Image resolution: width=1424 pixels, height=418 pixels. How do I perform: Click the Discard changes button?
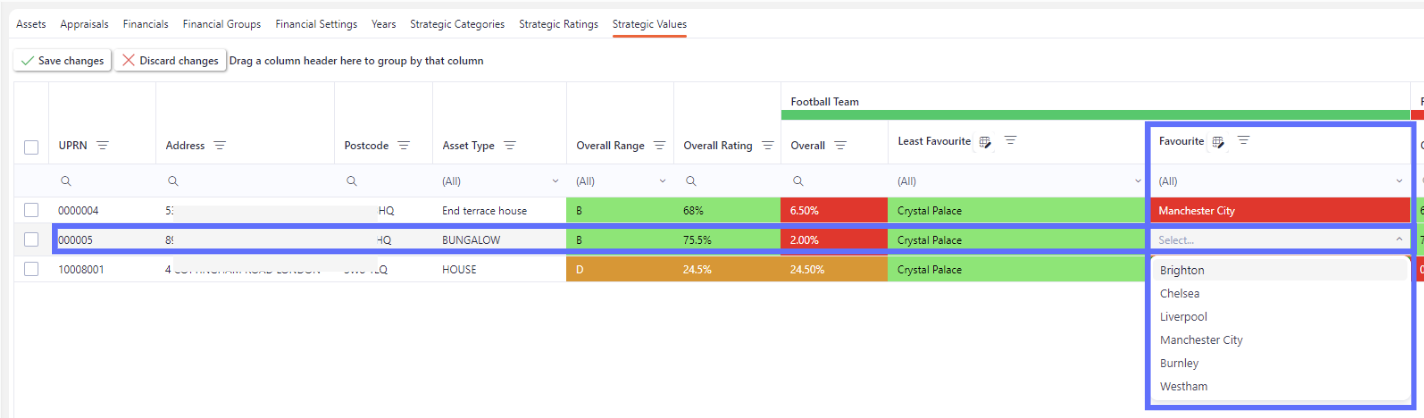pyautogui.click(x=170, y=61)
